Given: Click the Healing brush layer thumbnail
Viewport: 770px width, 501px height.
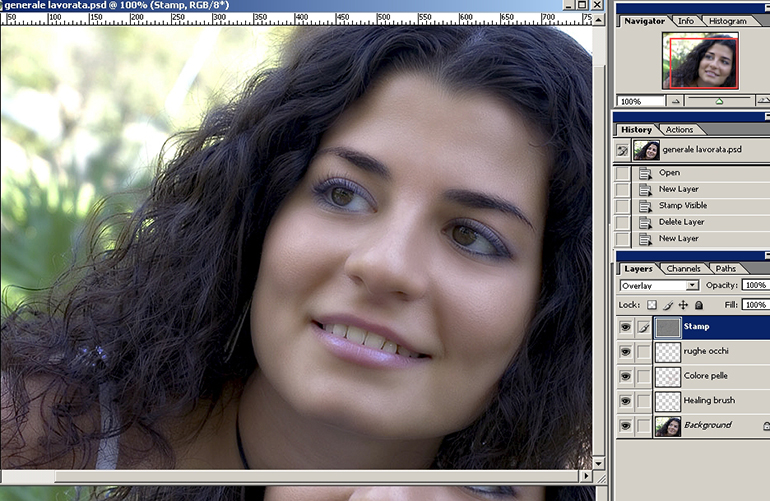Looking at the screenshot, I should [668, 401].
